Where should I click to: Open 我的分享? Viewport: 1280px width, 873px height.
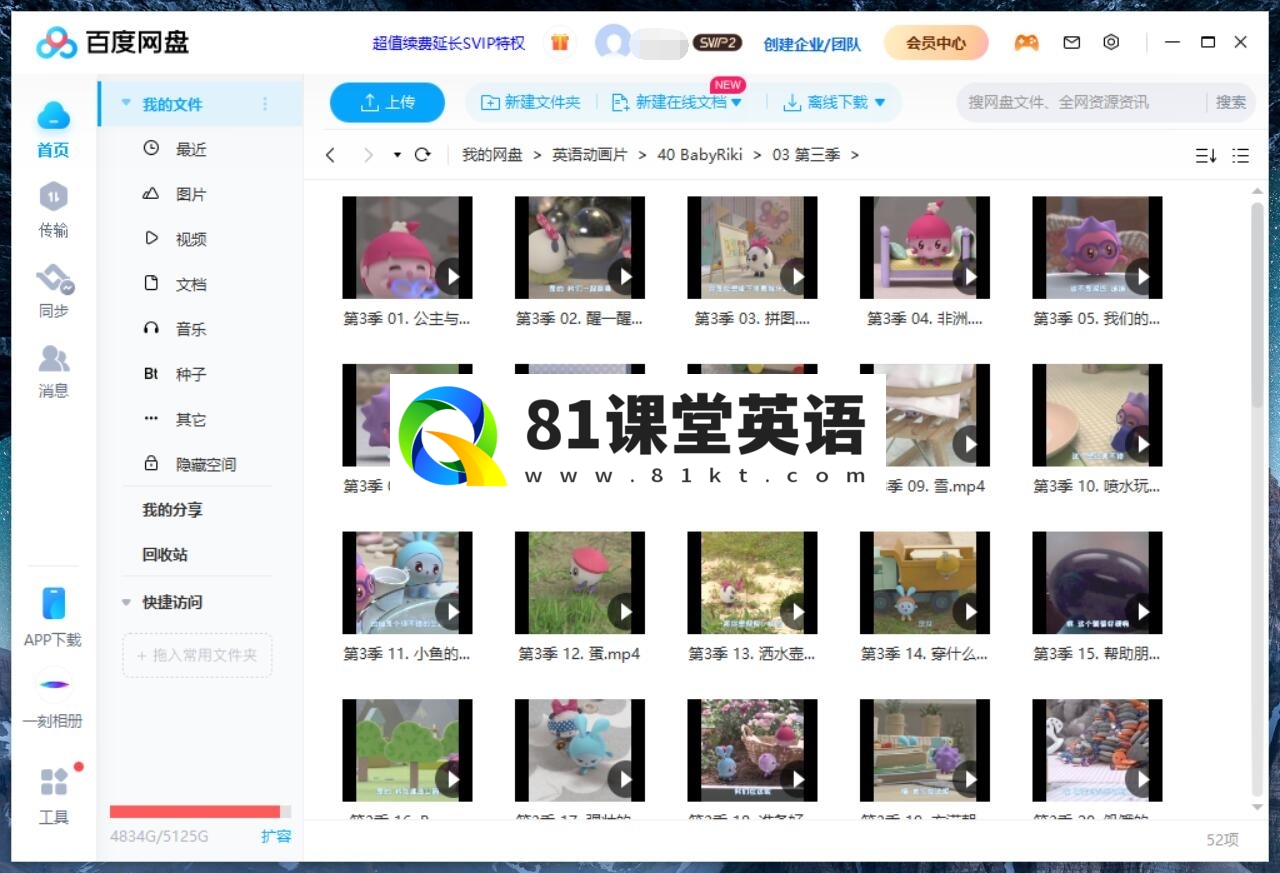[x=172, y=509]
